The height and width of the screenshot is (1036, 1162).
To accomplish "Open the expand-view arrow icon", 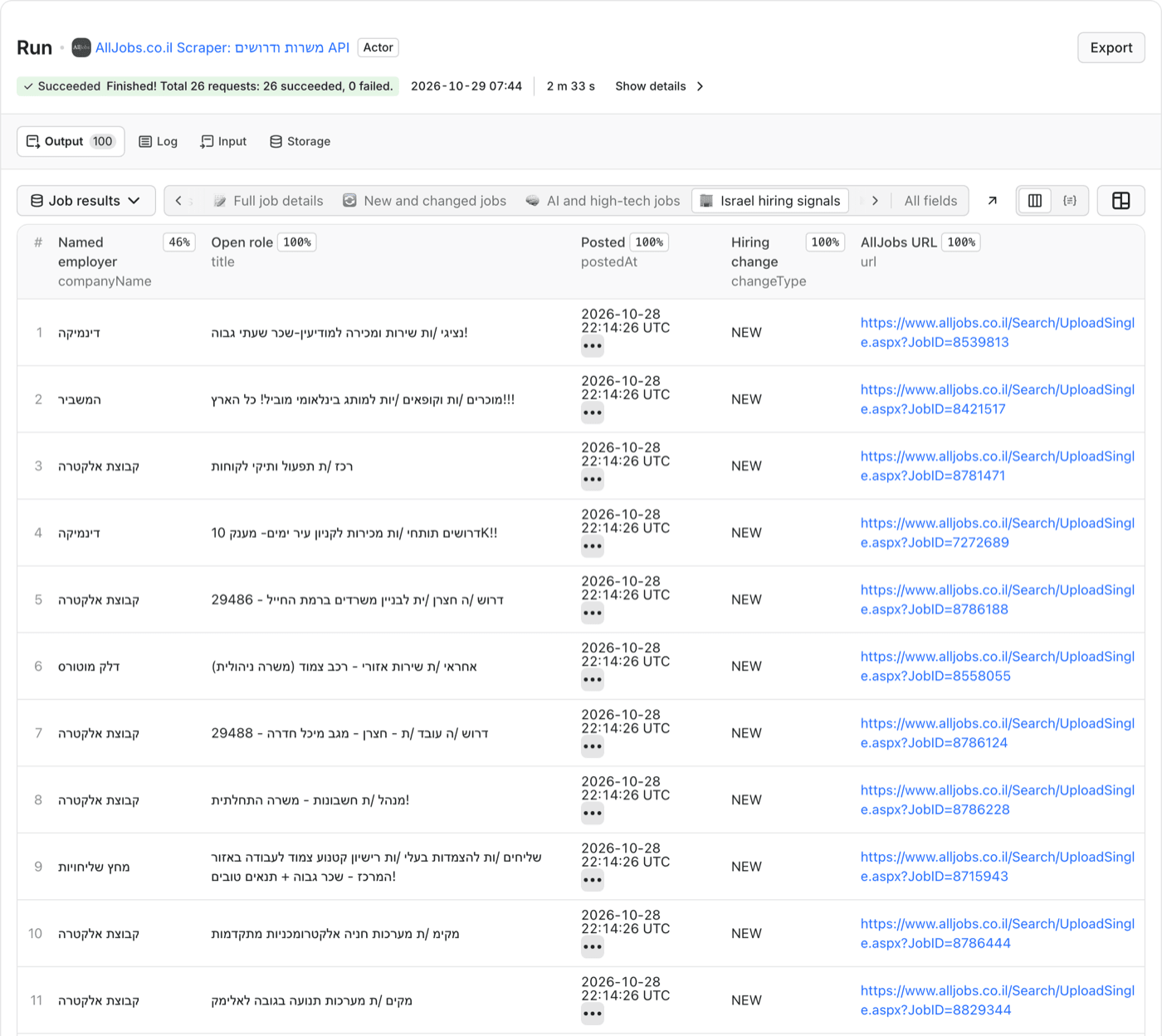I will click(992, 201).
